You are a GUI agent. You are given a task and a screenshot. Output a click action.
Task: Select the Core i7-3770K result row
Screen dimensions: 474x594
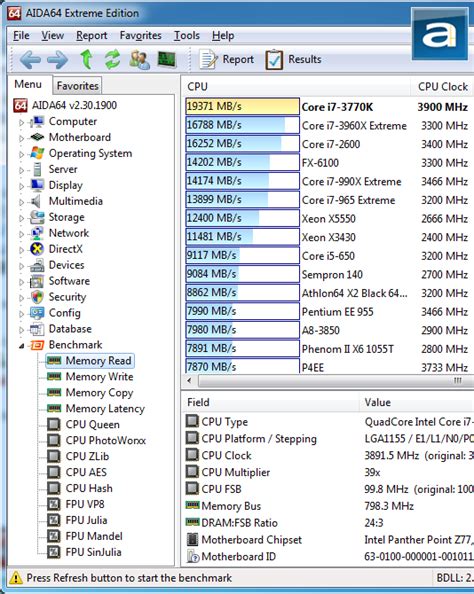click(x=328, y=107)
